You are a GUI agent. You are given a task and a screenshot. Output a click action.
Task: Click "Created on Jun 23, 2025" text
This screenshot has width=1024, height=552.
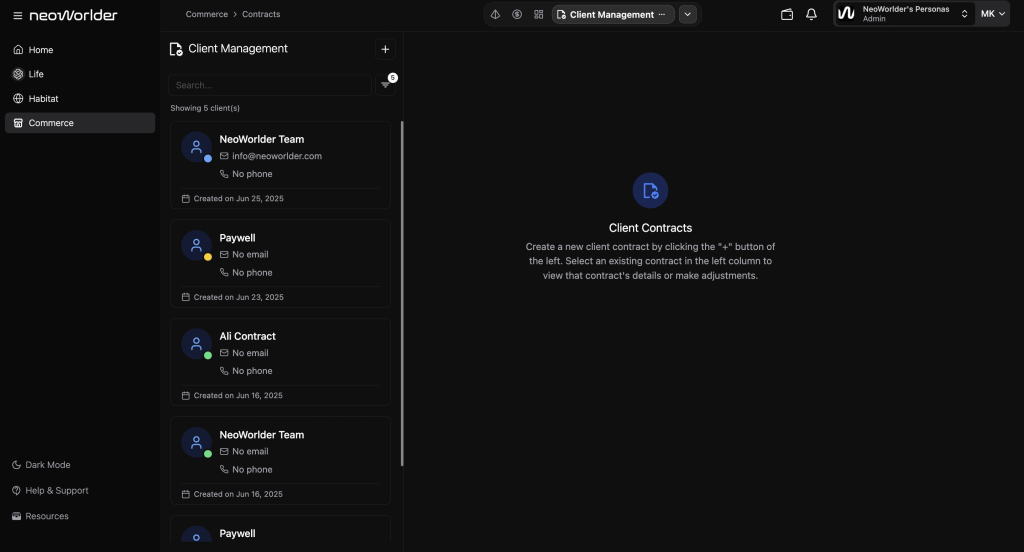[x=238, y=297]
